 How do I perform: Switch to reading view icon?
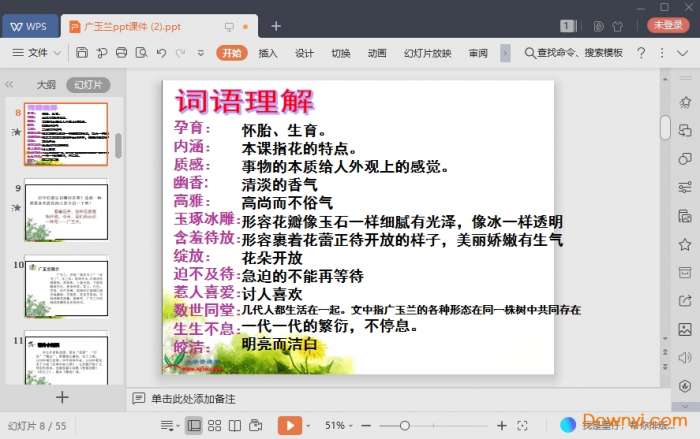tap(235, 426)
